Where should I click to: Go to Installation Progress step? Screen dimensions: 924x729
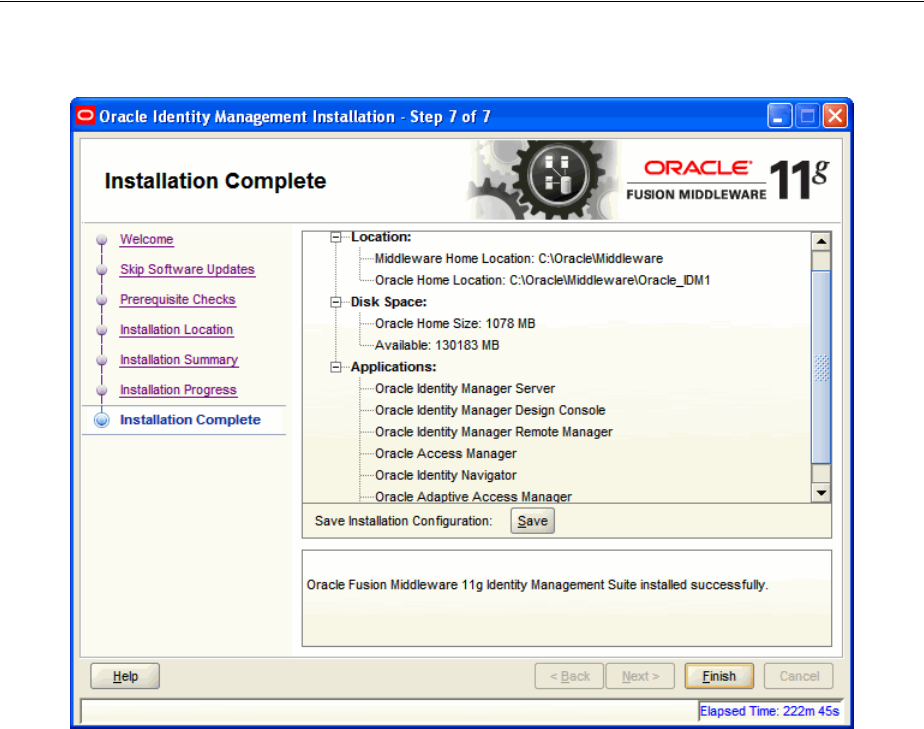coord(178,390)
